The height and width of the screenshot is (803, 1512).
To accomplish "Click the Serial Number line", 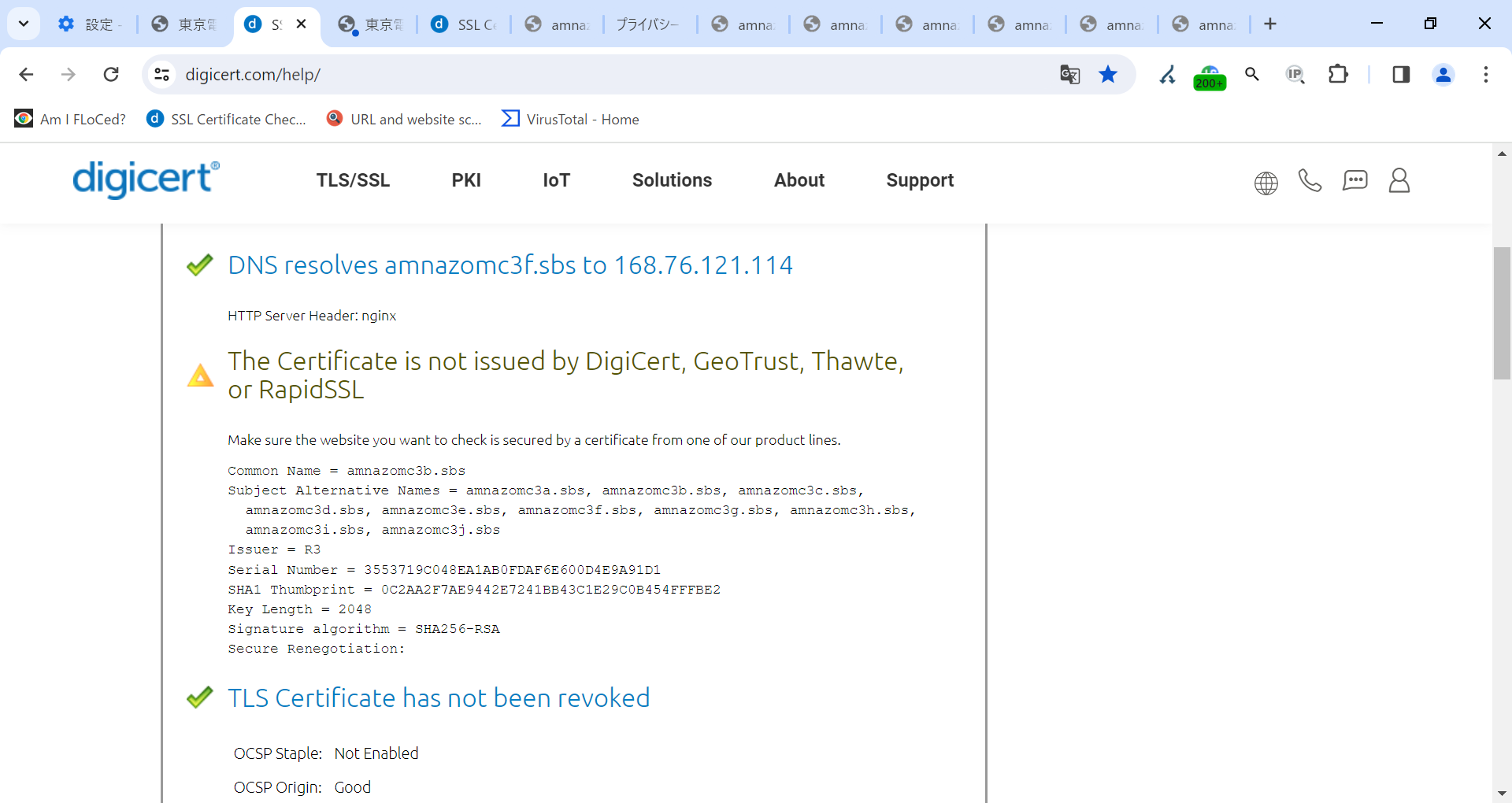I will 444,570.
